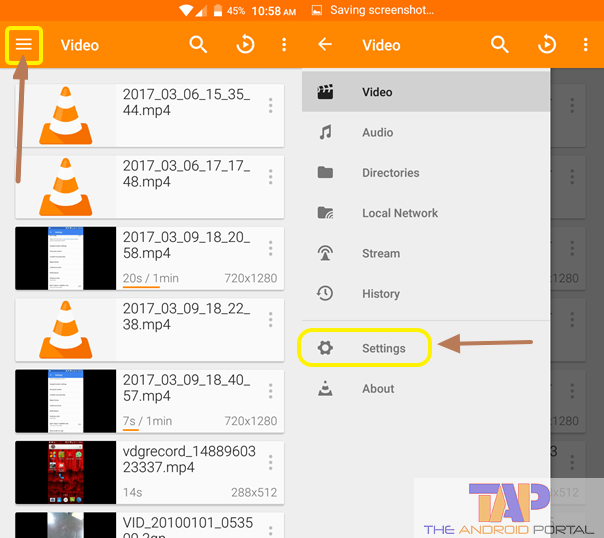Select file name vdgrecord_1488960323337.mp4
Viewport: 604px width, 538px height.
189,459
